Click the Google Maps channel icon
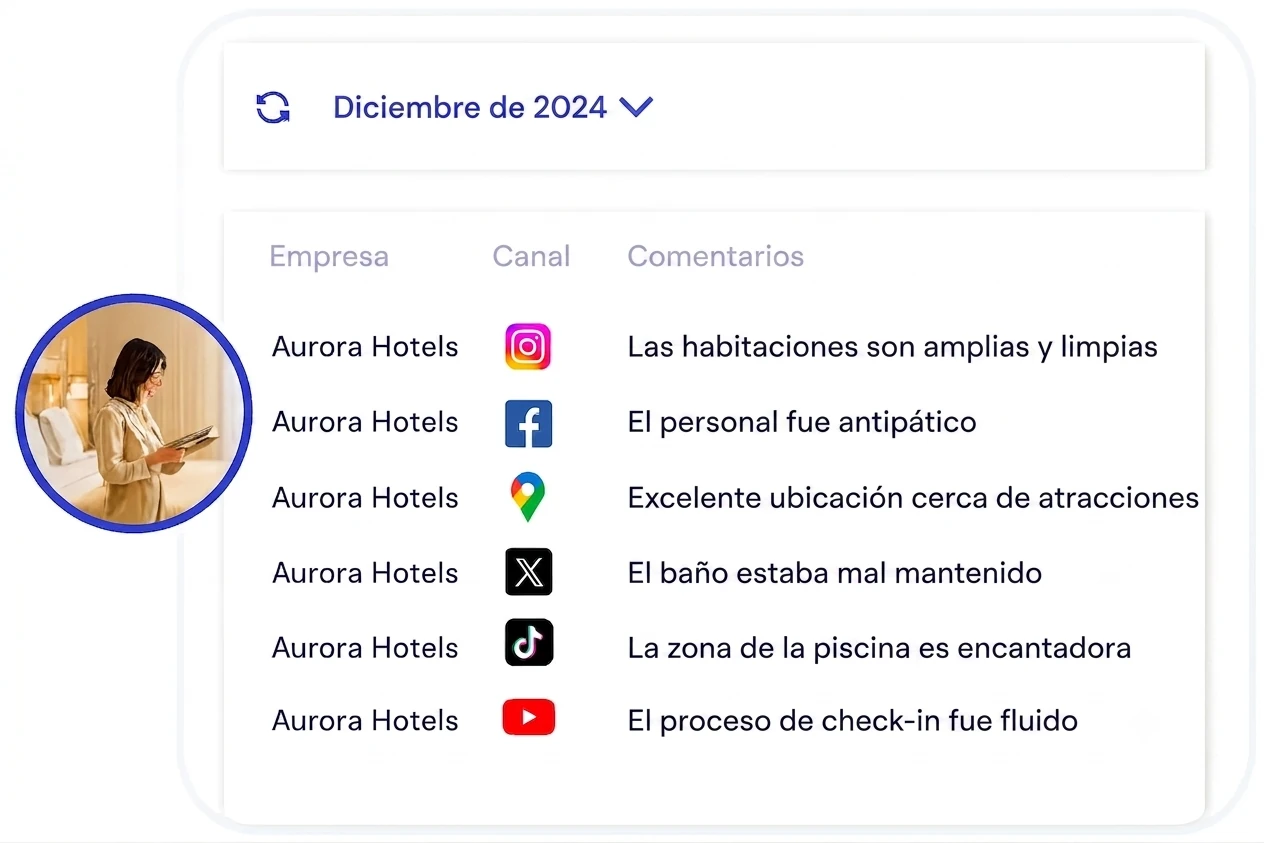Viewport: 1264px width, 843px height. [527, 497]
